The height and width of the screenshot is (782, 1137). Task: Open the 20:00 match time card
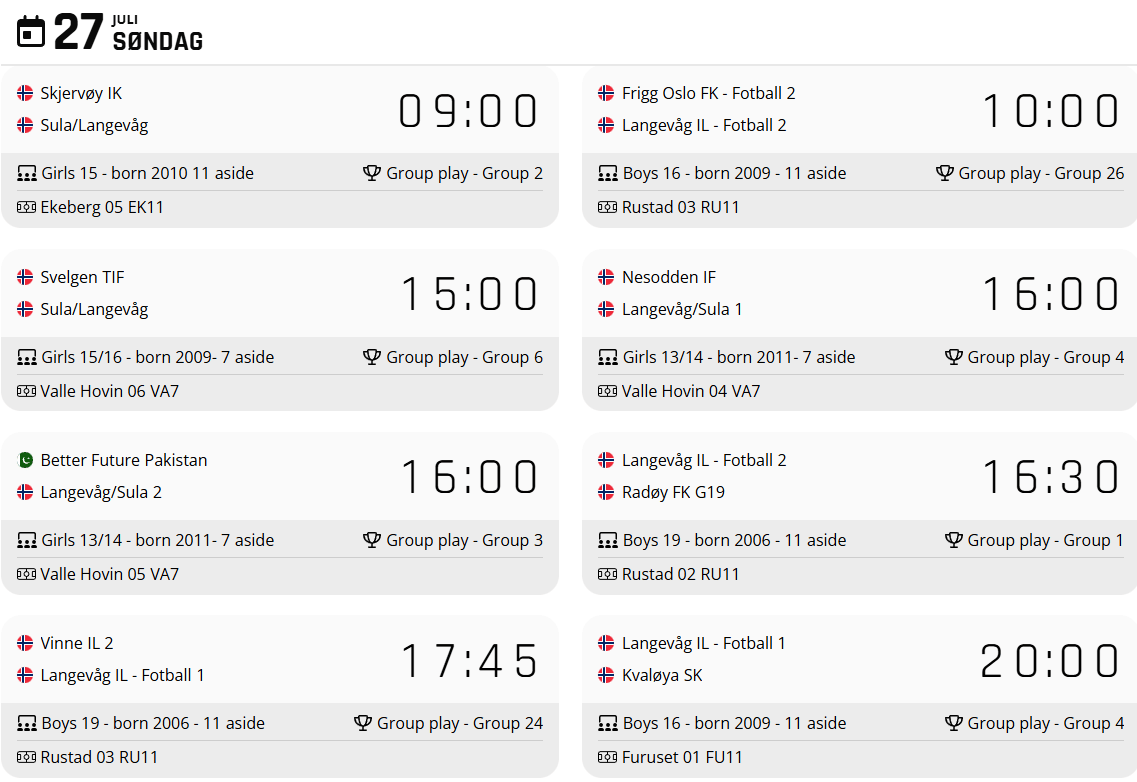coord(1051,660)
